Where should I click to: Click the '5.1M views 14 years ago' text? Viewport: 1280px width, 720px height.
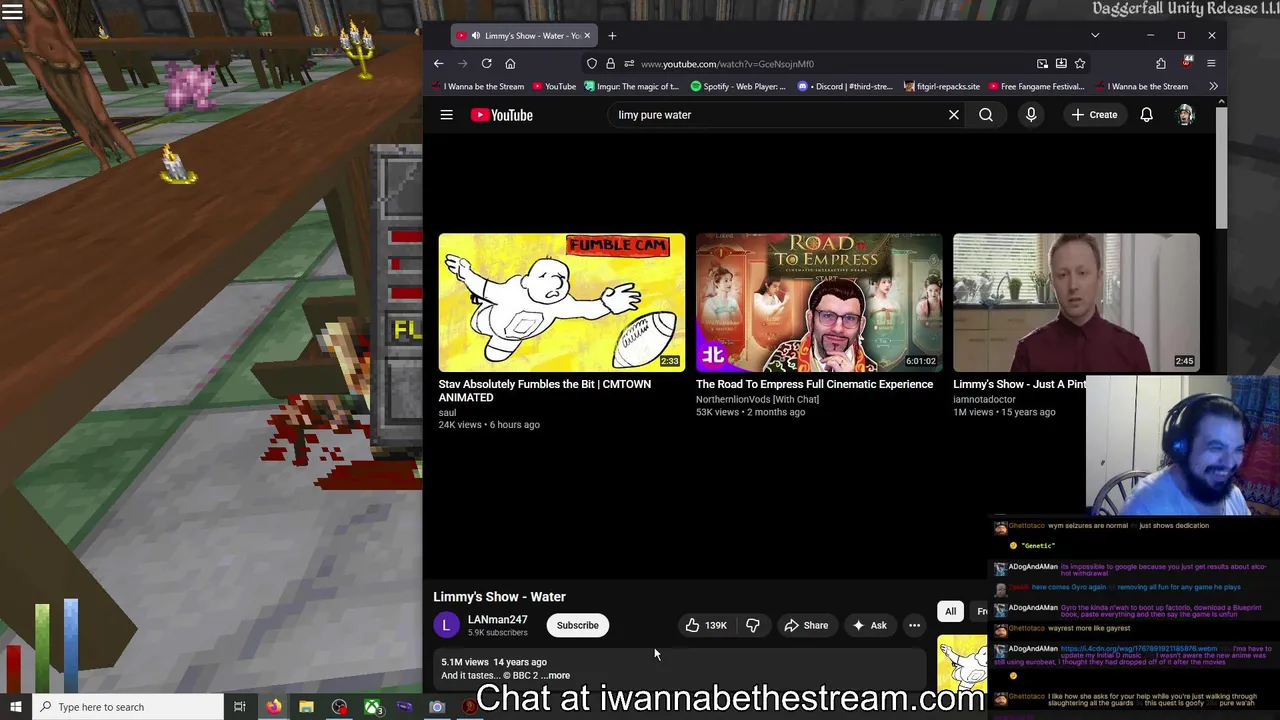click(x=494, y=662)
